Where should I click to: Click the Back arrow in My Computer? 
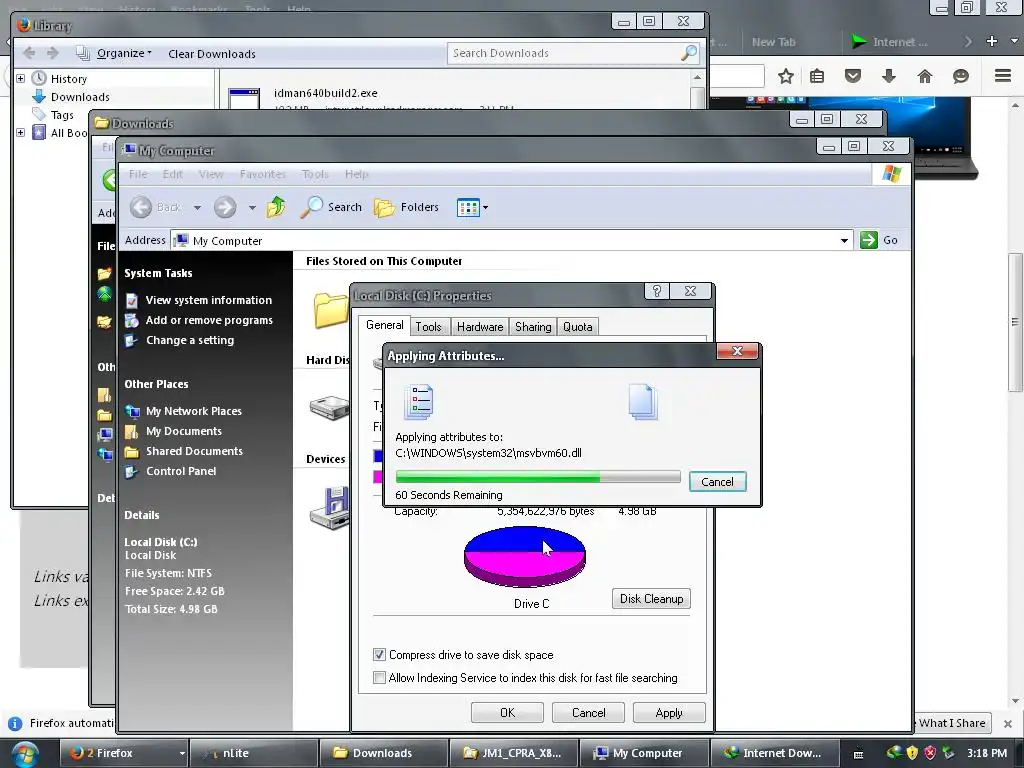(x=141, y=207)
